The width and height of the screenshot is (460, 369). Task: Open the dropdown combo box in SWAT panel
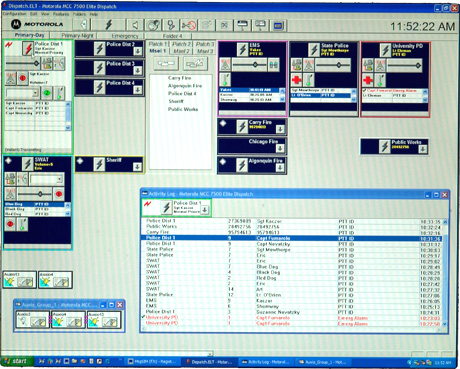[x=46, y=179]
